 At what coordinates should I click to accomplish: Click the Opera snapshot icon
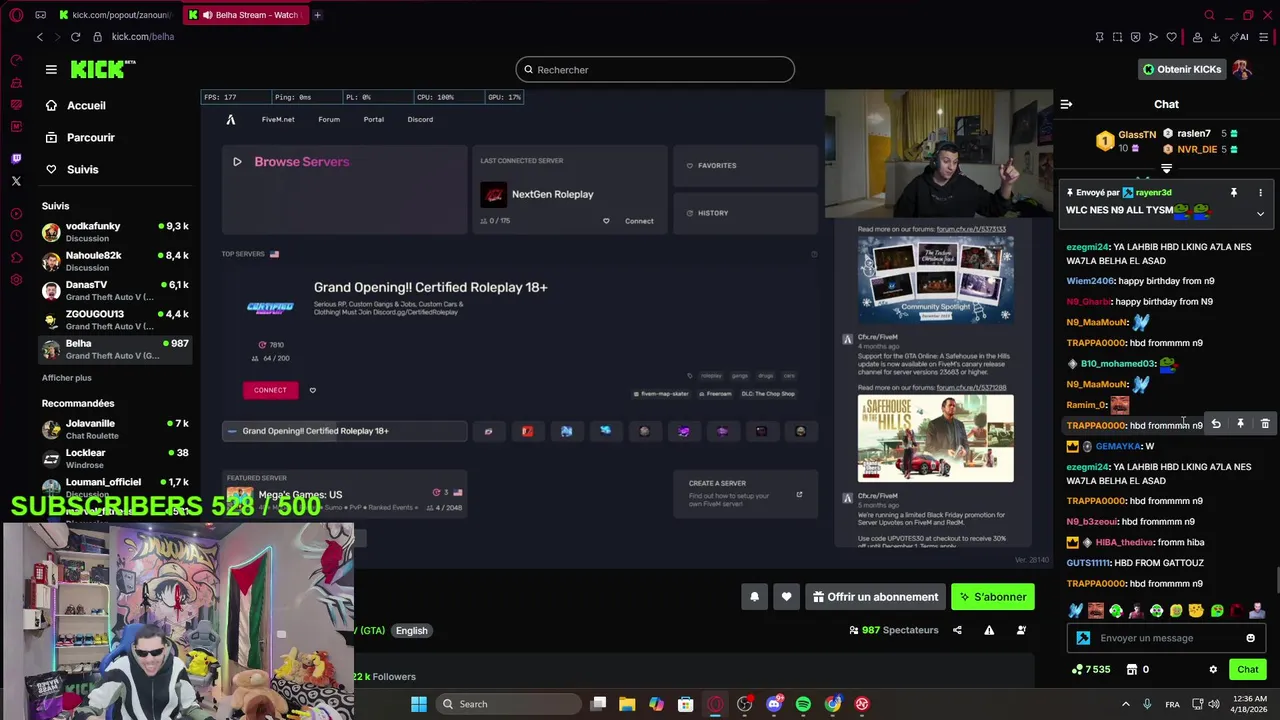[1117, 37]
